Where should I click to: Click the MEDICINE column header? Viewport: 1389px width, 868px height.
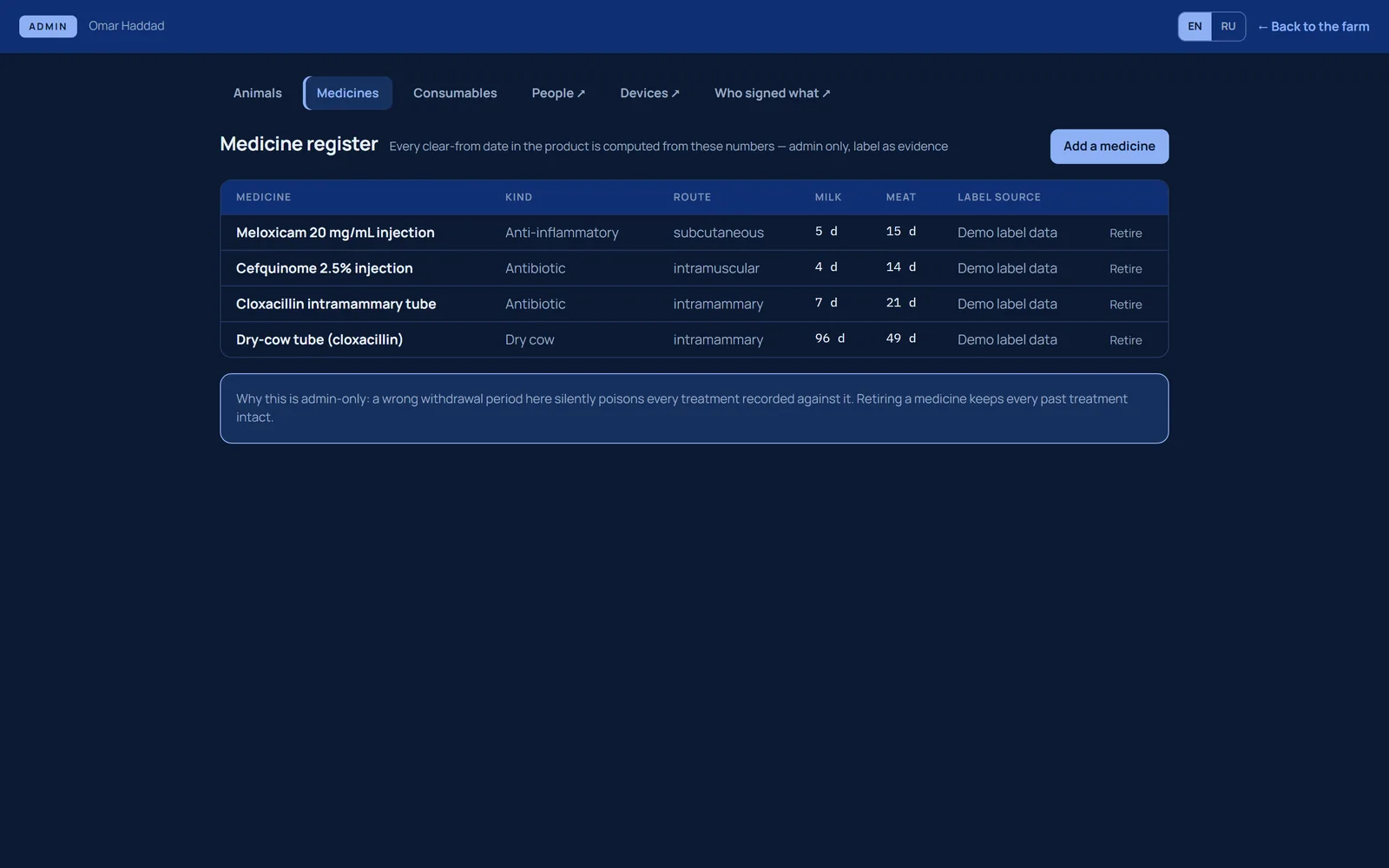point(263,197)
